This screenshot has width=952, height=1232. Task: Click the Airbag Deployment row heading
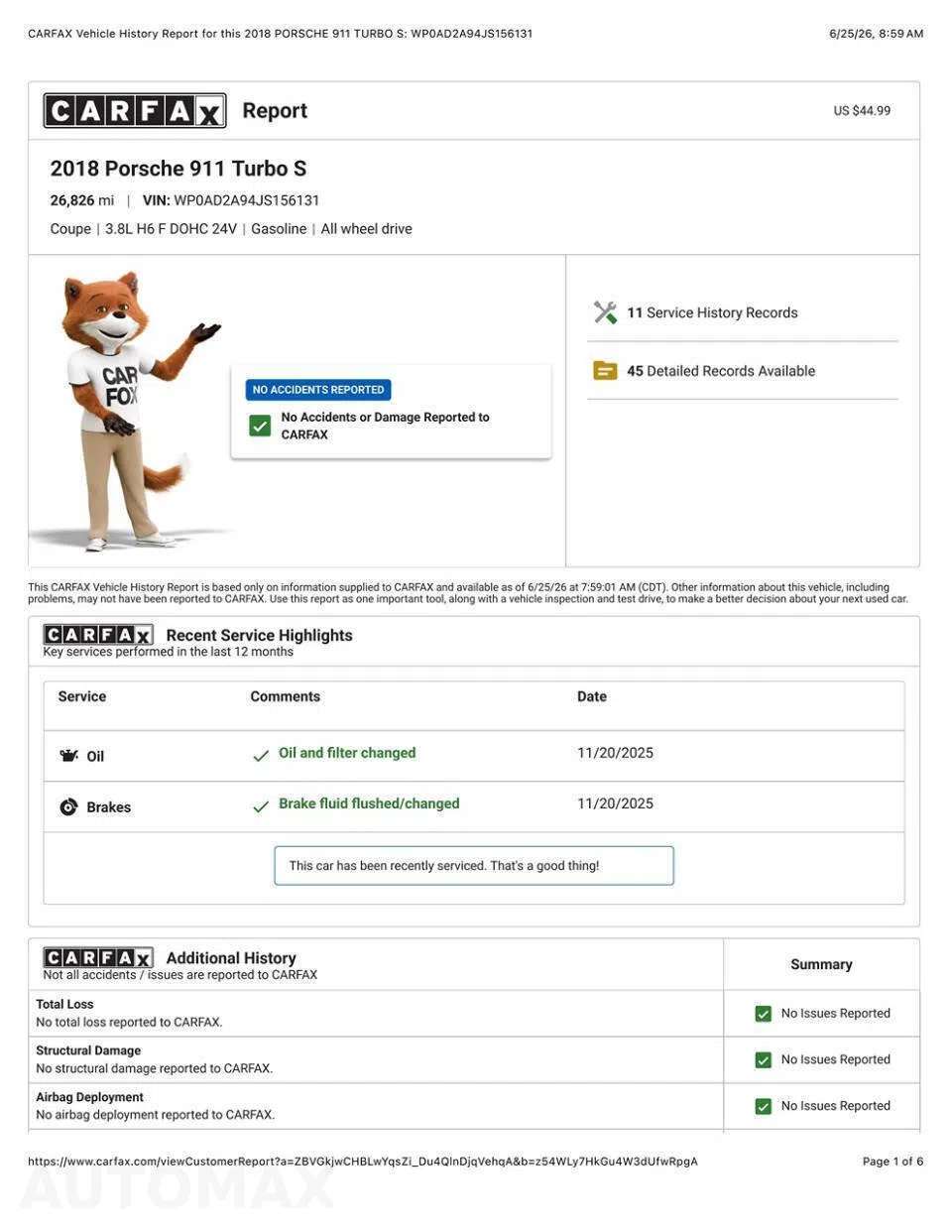(89, 1097)
